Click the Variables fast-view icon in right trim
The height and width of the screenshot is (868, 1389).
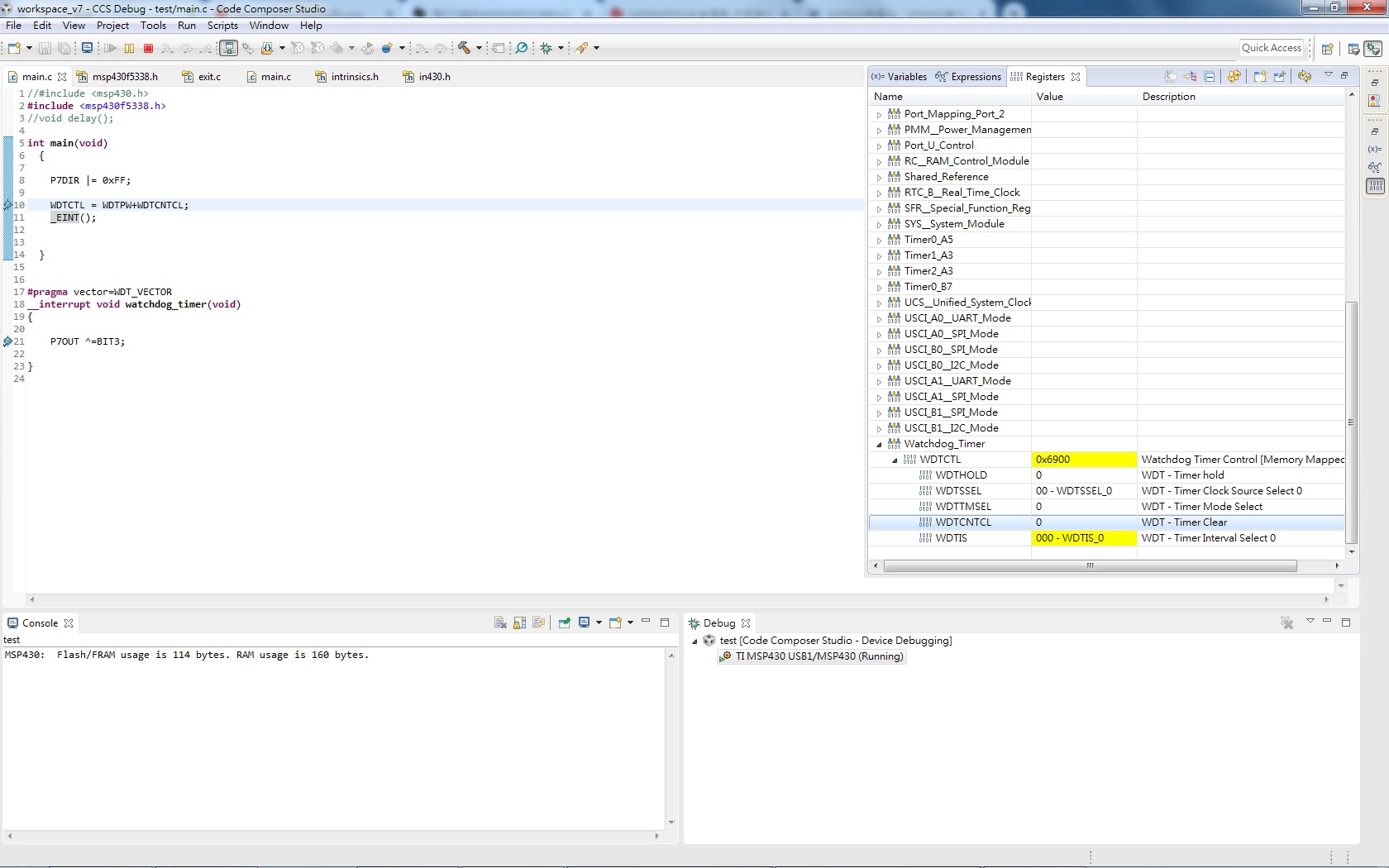coord(1375,150)
